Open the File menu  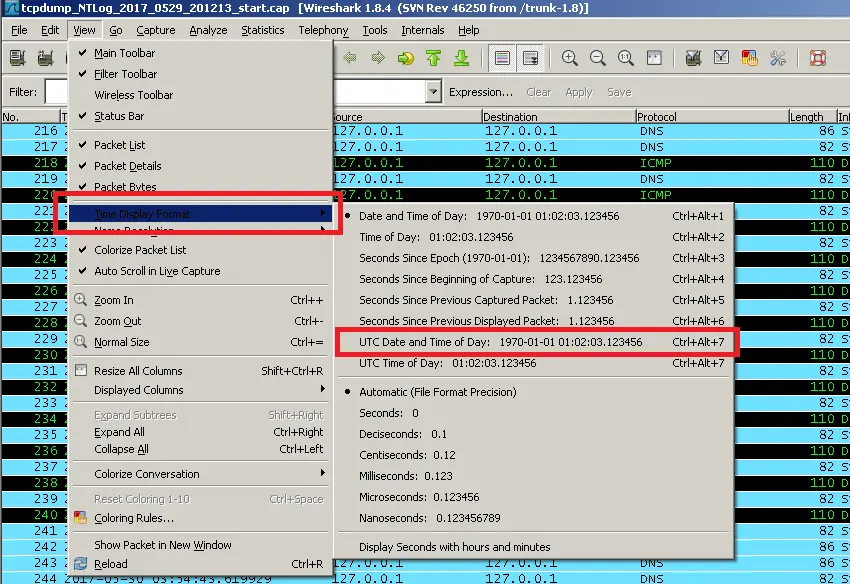point(19,30)
